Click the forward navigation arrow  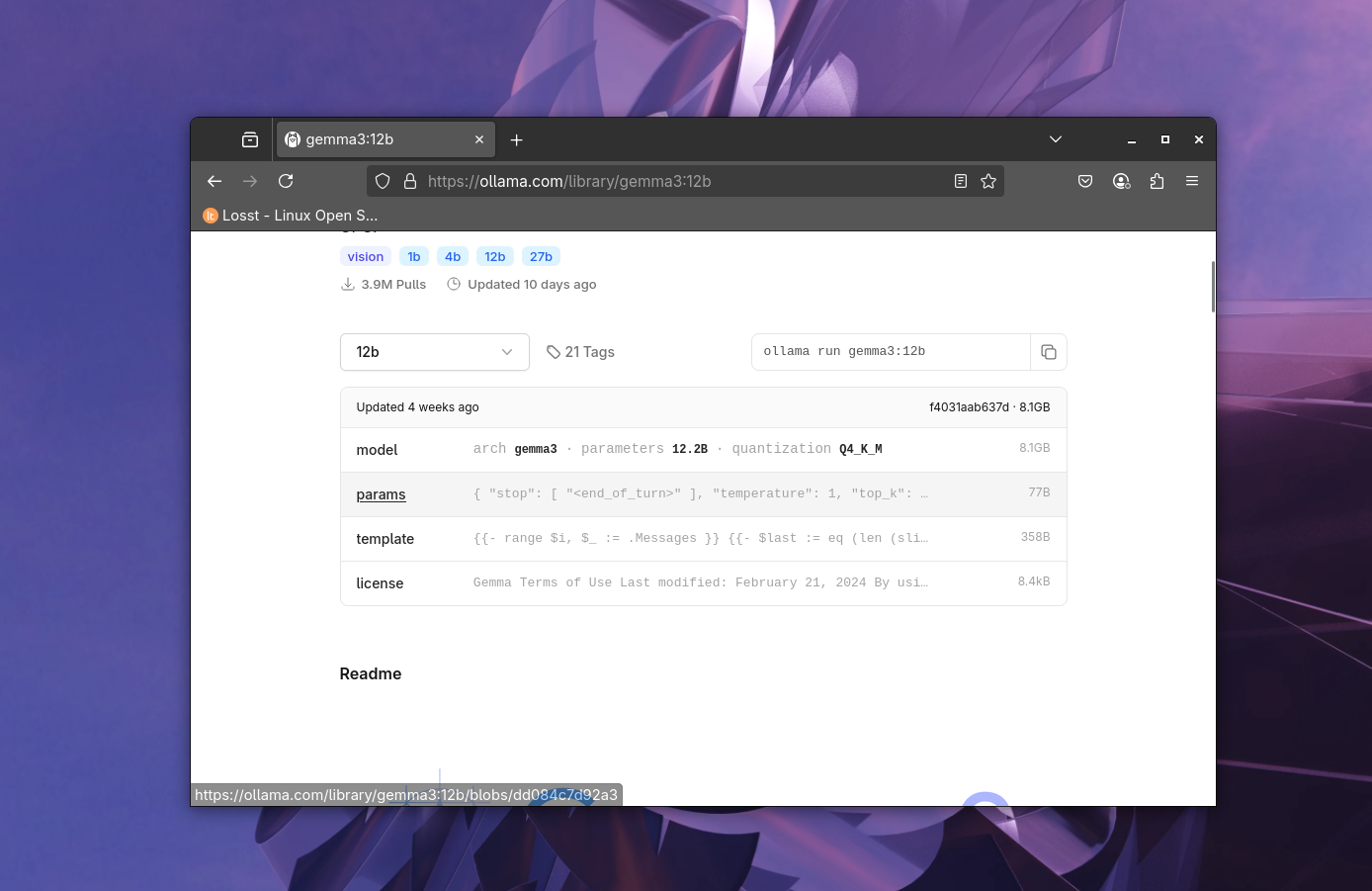(x=250, y=181)
